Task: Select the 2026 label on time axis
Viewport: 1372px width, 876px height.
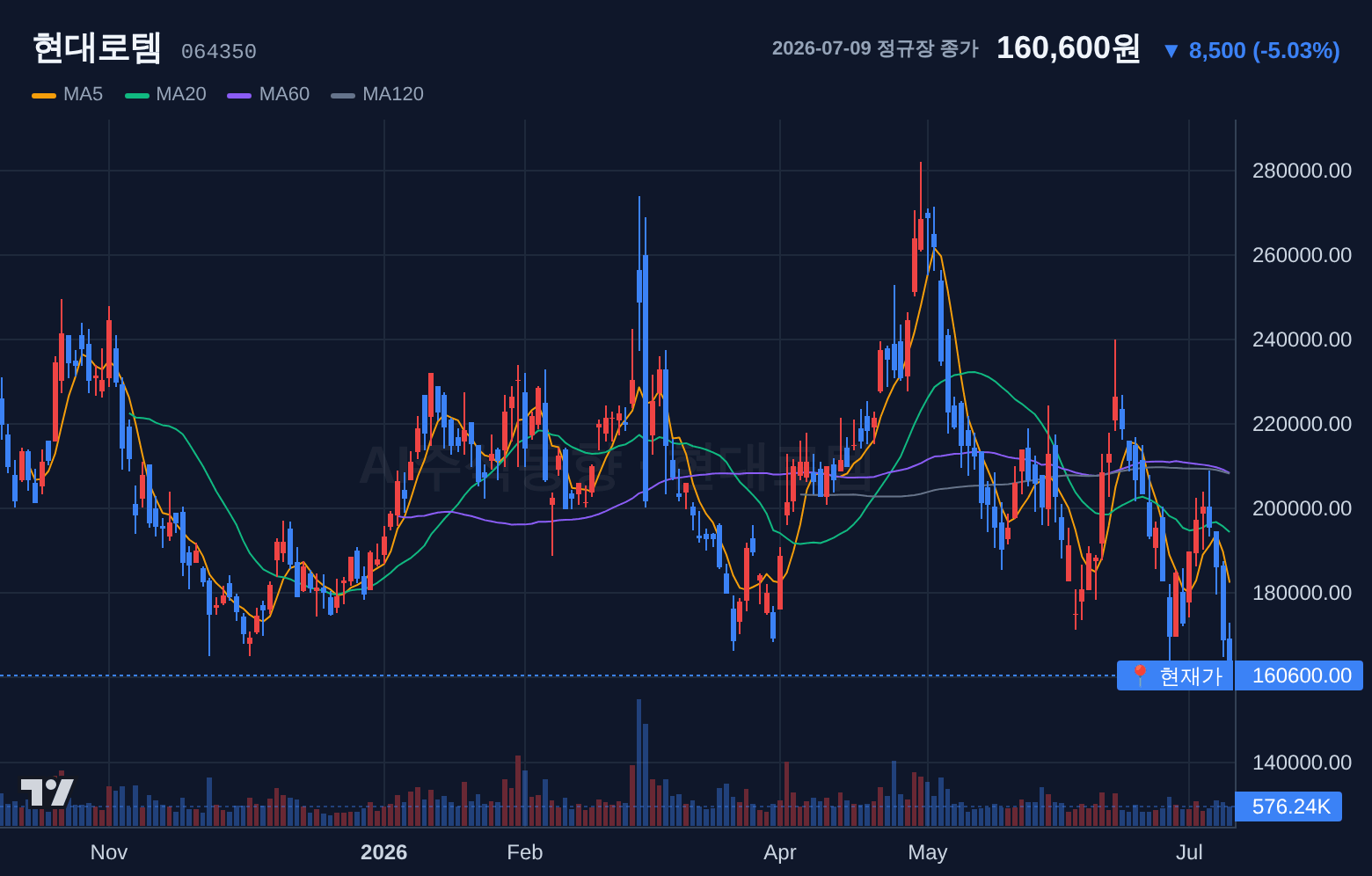Action: click(x=384, y=852)
